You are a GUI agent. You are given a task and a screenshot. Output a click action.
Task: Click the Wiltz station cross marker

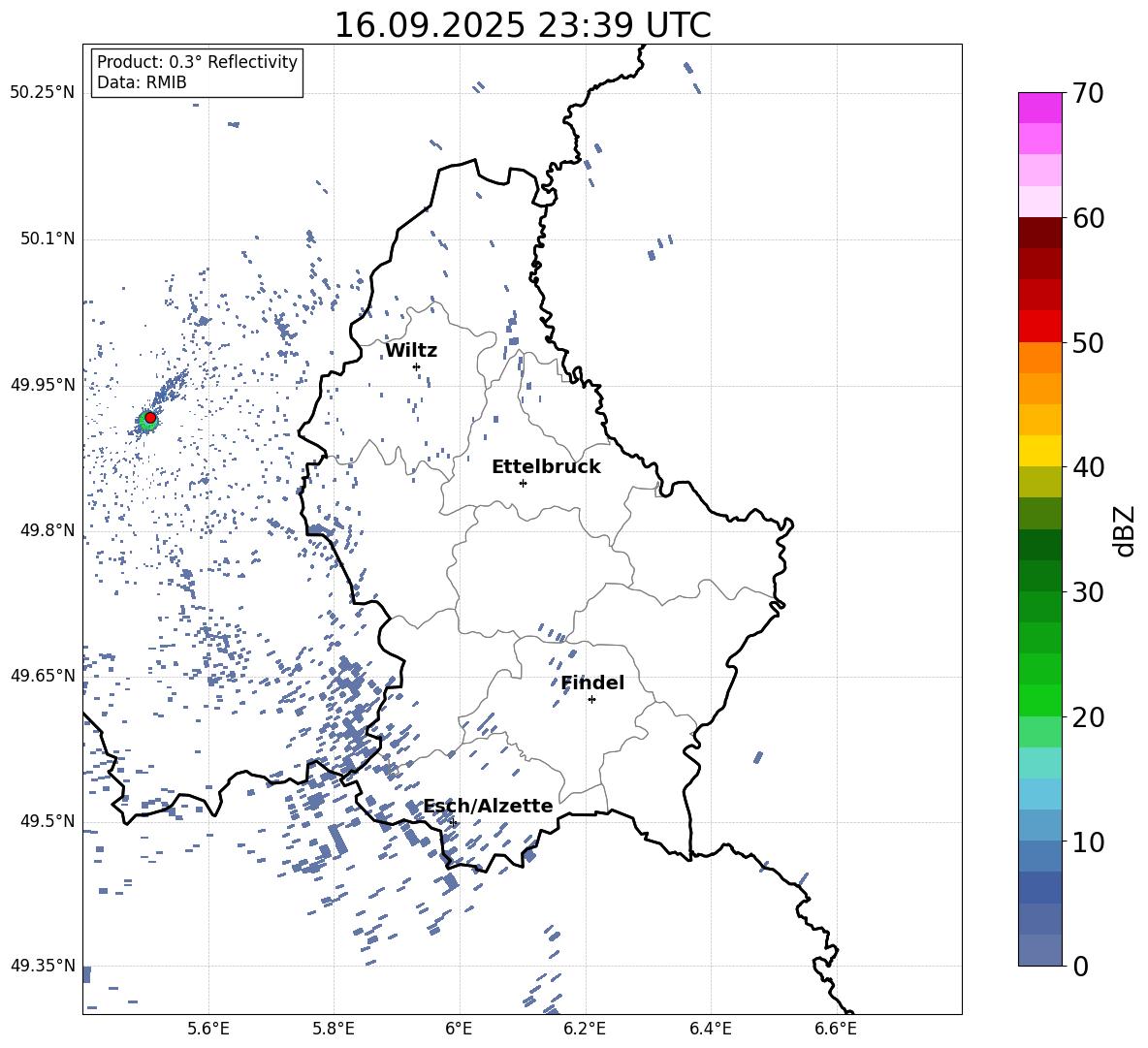(417, 366)
